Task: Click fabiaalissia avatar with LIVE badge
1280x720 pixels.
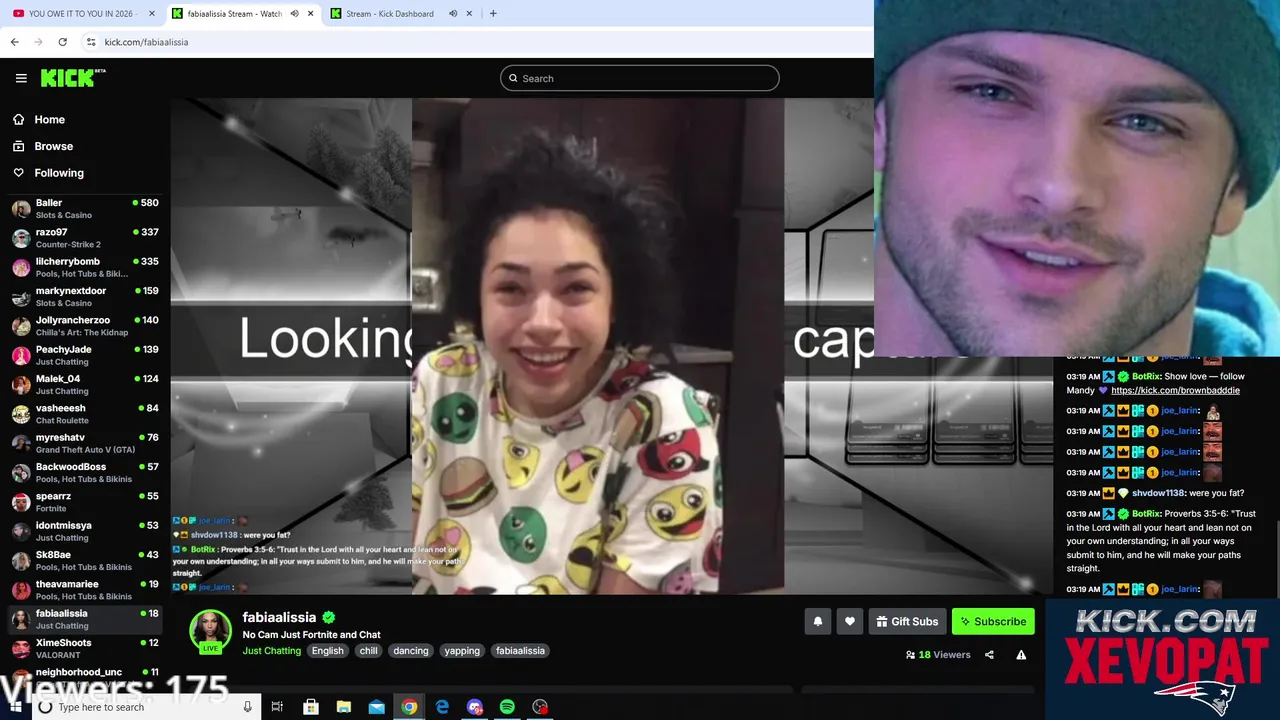Action: 210,632
